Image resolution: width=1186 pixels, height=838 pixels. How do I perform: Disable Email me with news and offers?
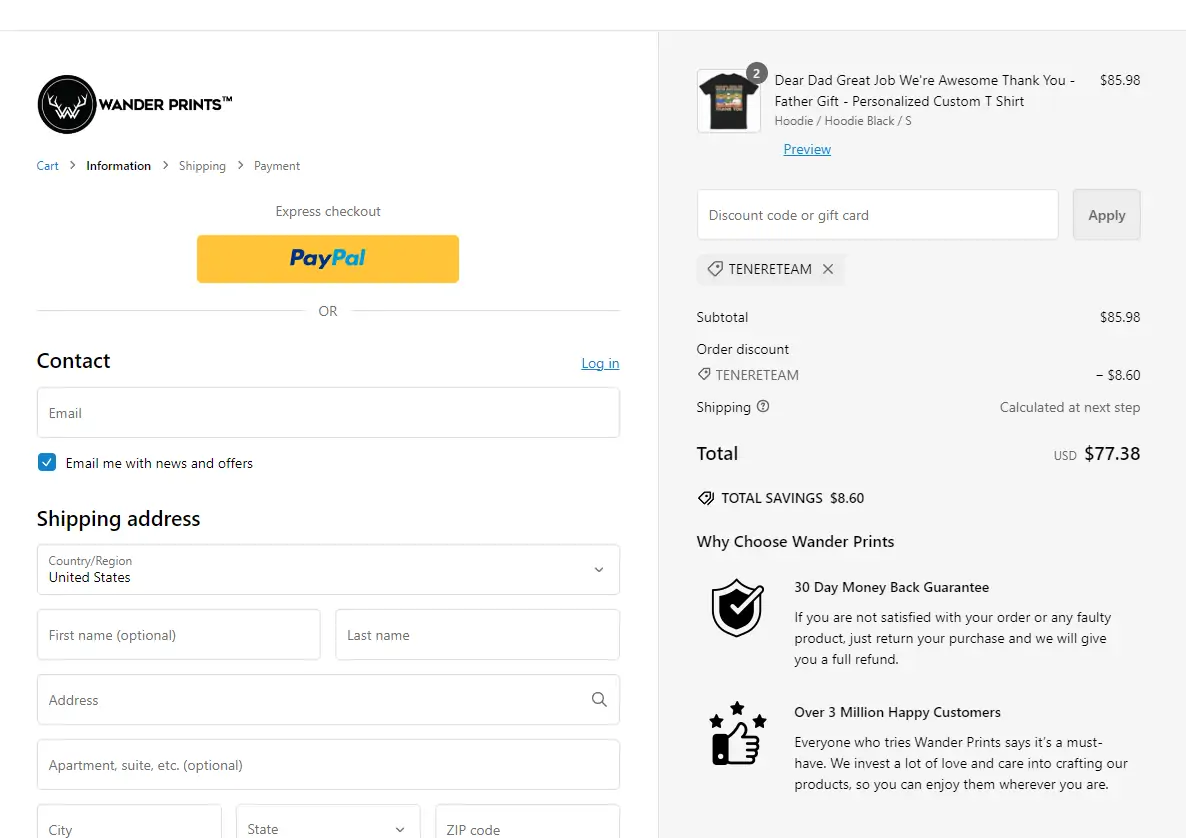pos(46,462)
